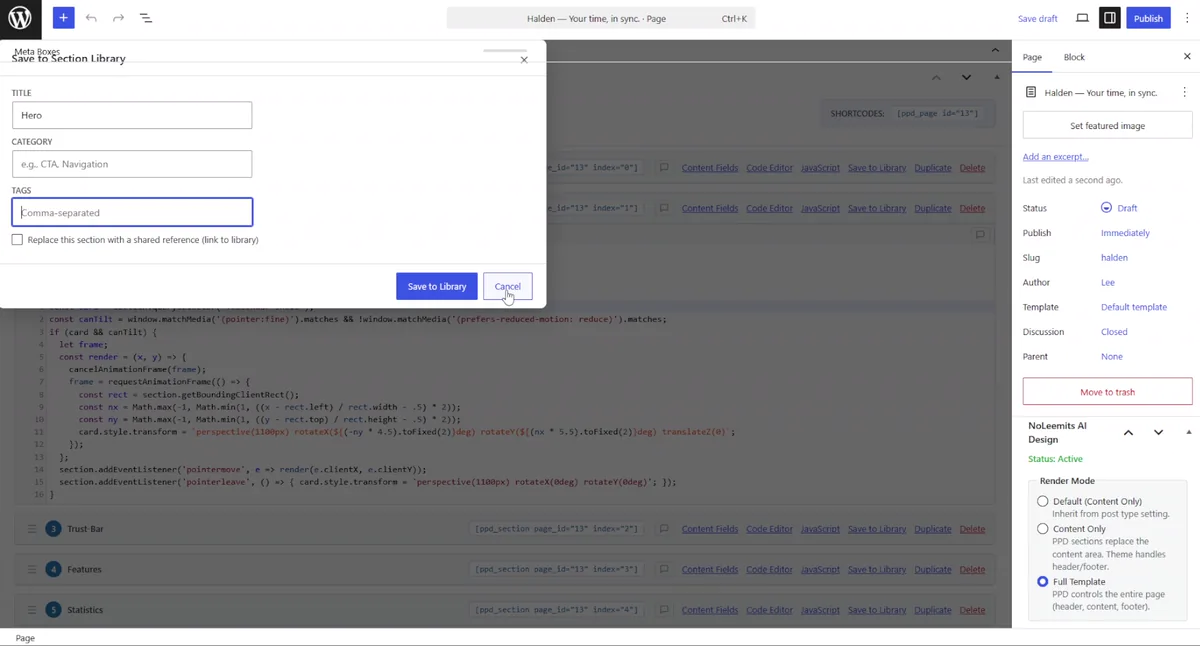
Task: Focus the Title field containing Hero
Action: click(132, 115)
